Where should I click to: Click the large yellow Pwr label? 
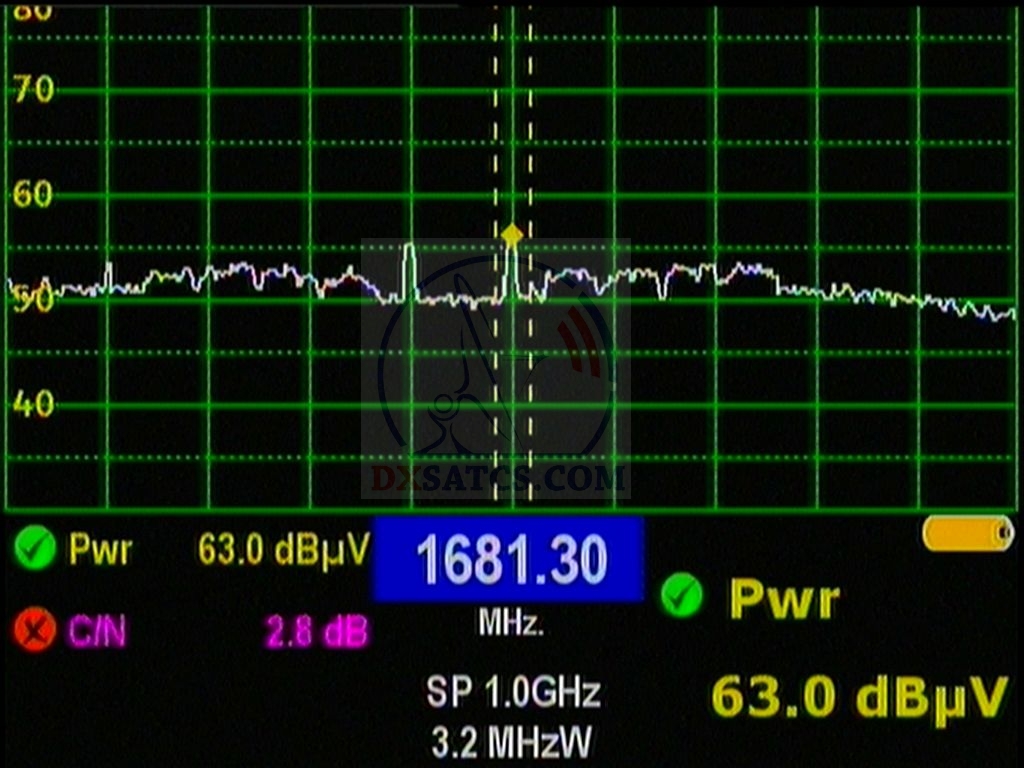[784, 599]
